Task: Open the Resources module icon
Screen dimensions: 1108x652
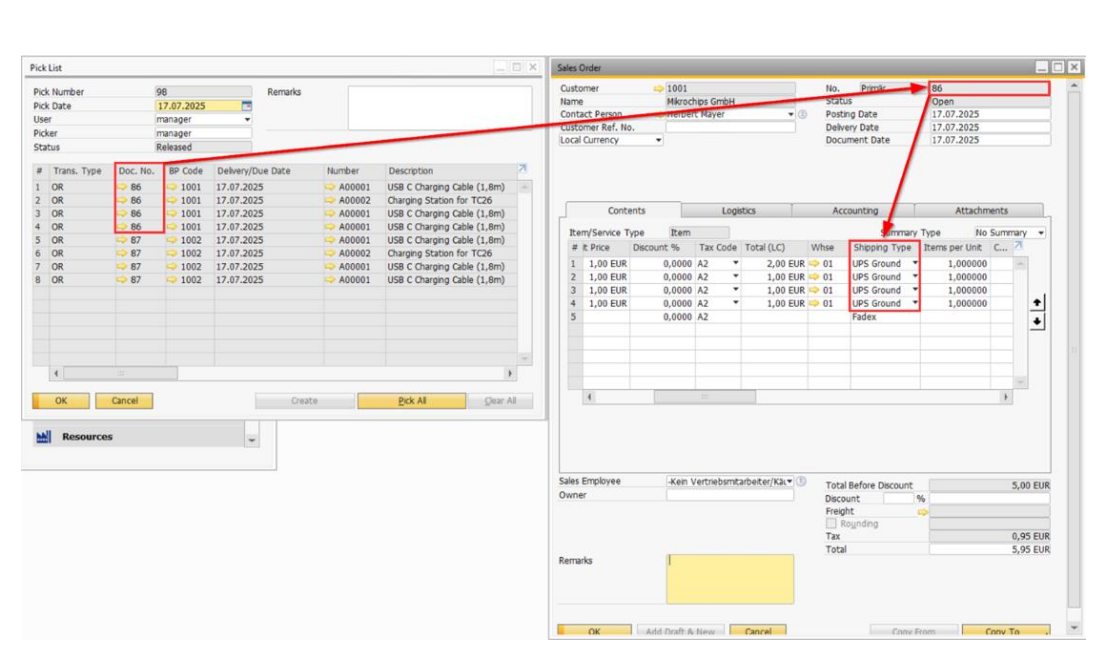Action: [x=43, y=437]
